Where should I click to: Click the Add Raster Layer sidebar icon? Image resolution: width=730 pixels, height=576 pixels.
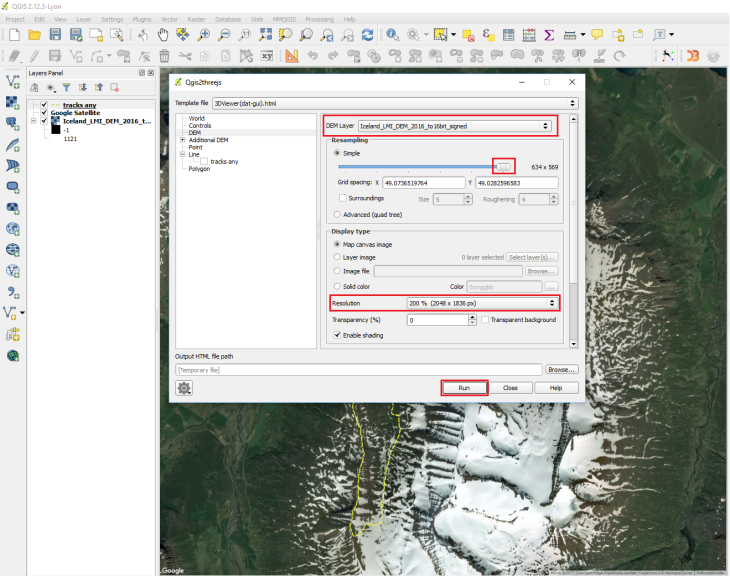tap(13, 102)
